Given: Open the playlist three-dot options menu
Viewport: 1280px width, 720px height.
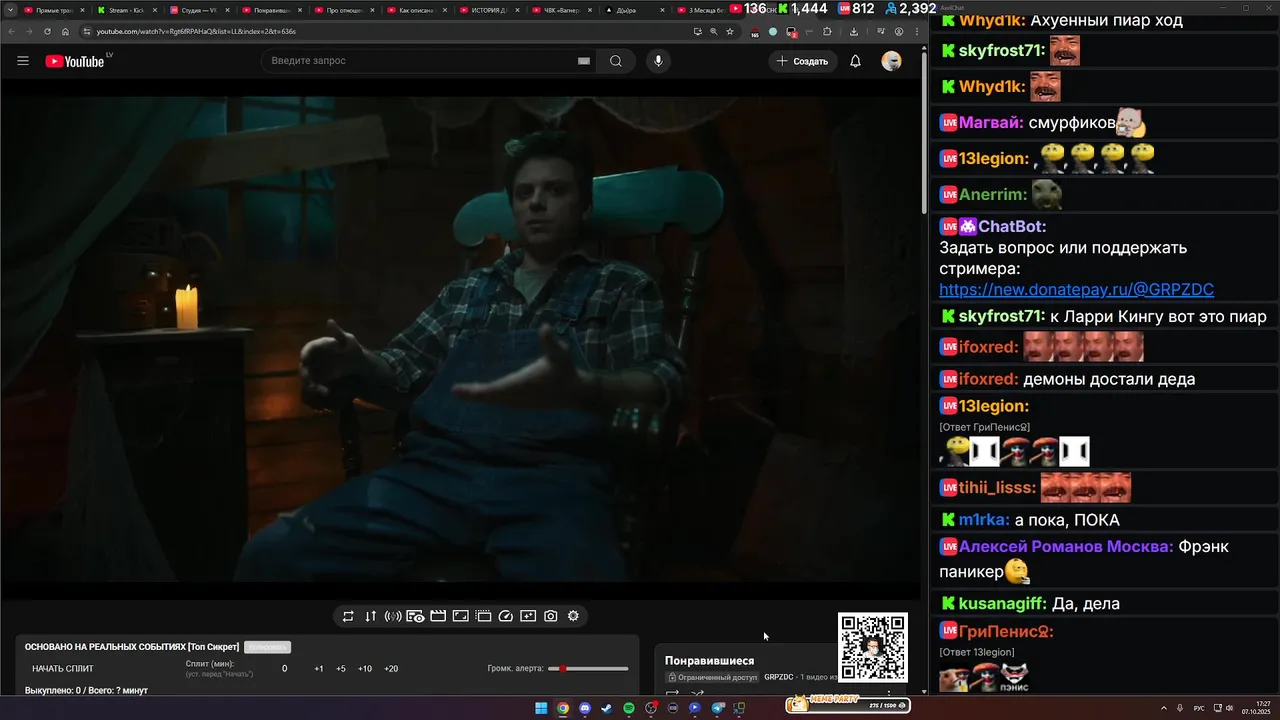Looking at the screenshot, I should coord(889,693).
